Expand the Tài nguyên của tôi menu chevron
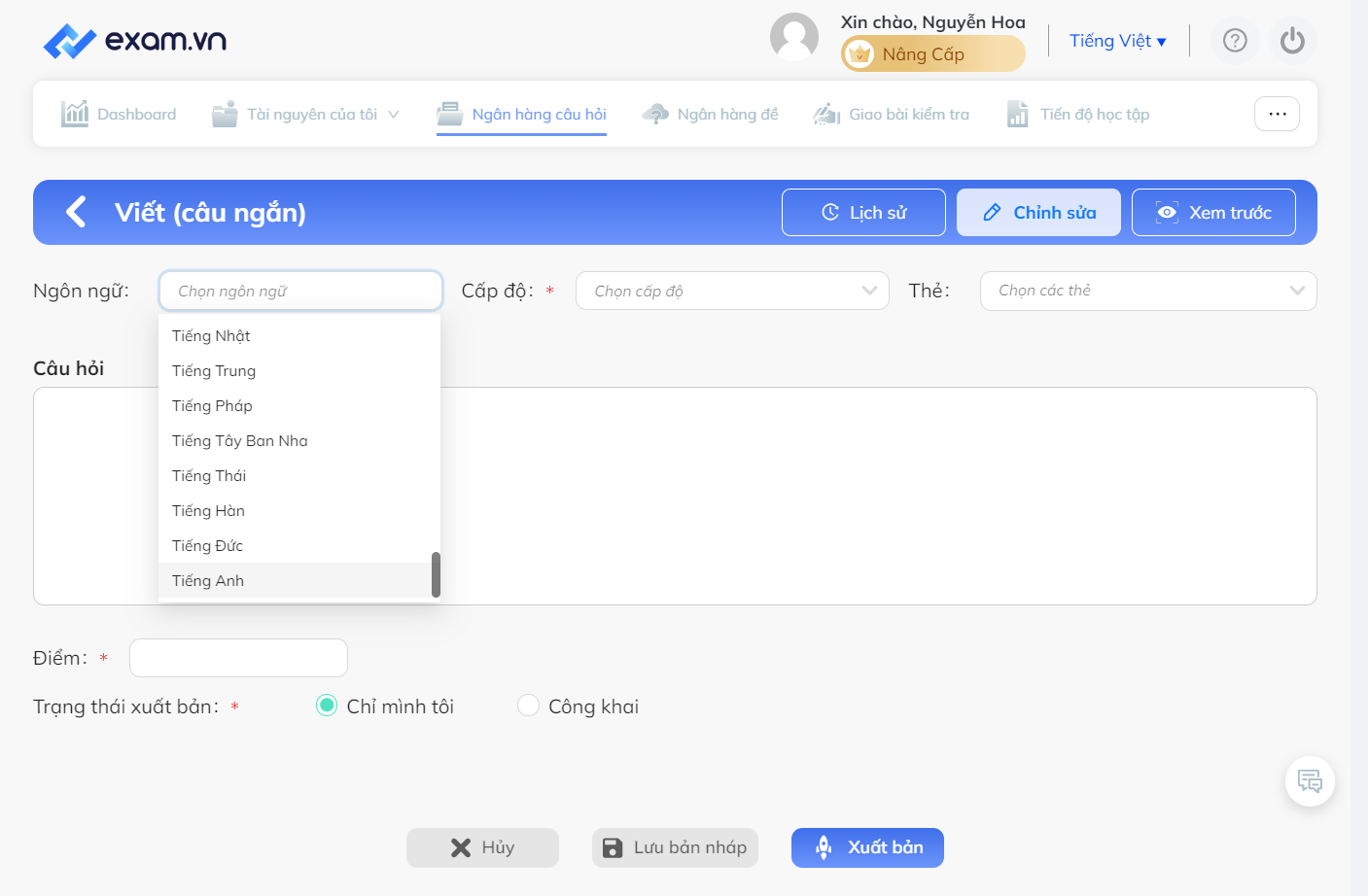1368x896 pixels. [x=394, y=115]
